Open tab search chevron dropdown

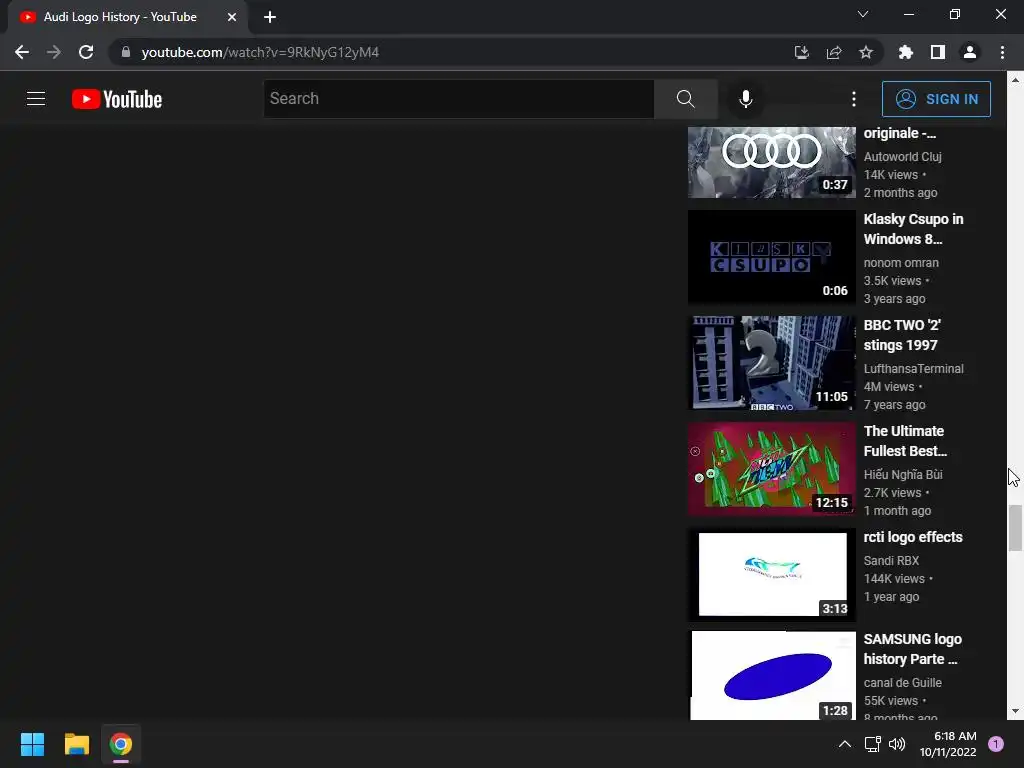(x=863, y=14)
